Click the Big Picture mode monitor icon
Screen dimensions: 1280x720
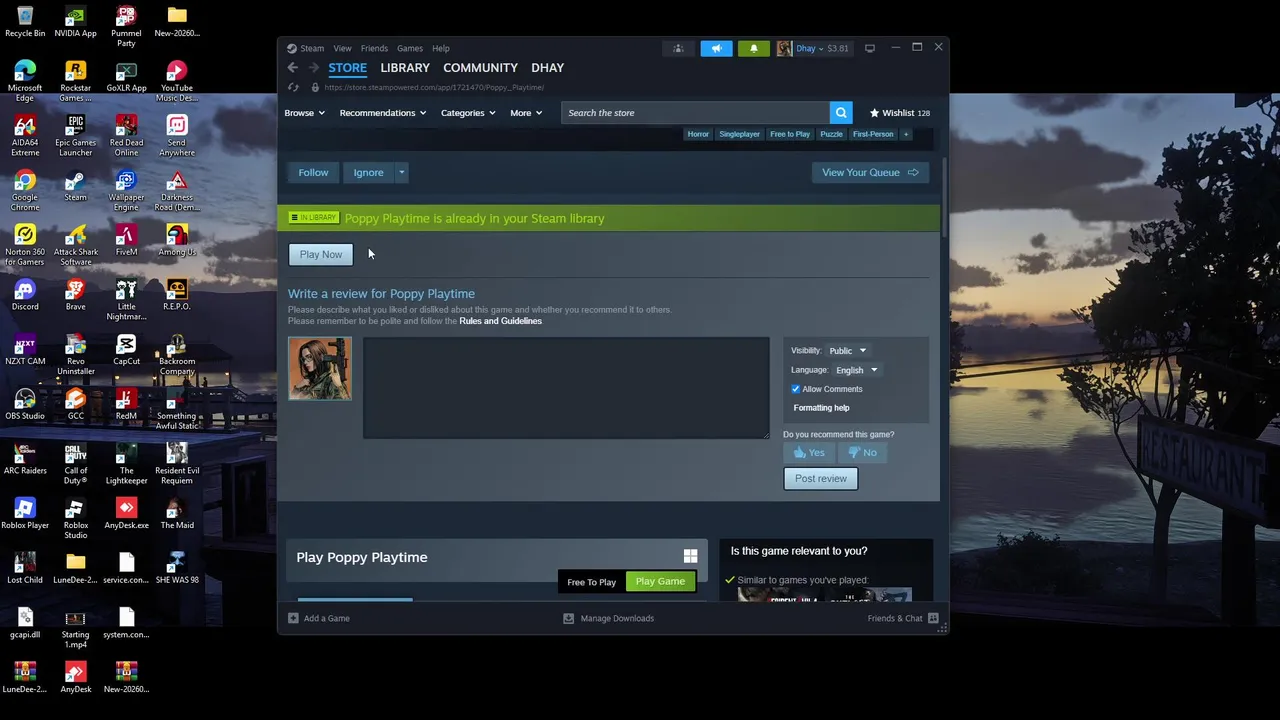pyautogui.click(x=870, y=48)
